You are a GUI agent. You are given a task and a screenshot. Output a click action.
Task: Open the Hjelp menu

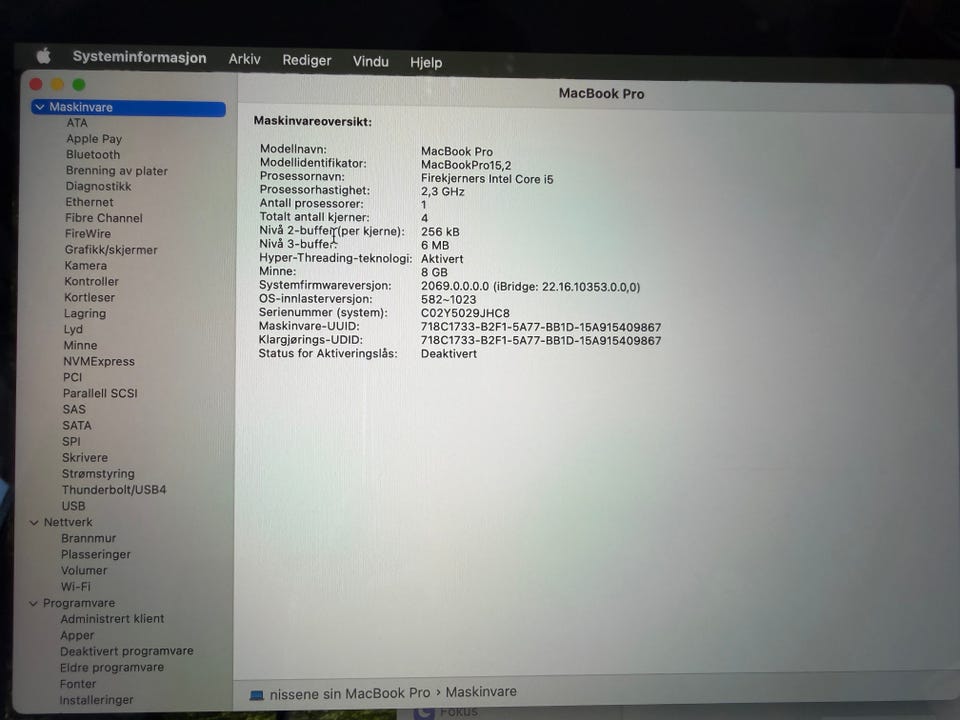coord(426,62)
